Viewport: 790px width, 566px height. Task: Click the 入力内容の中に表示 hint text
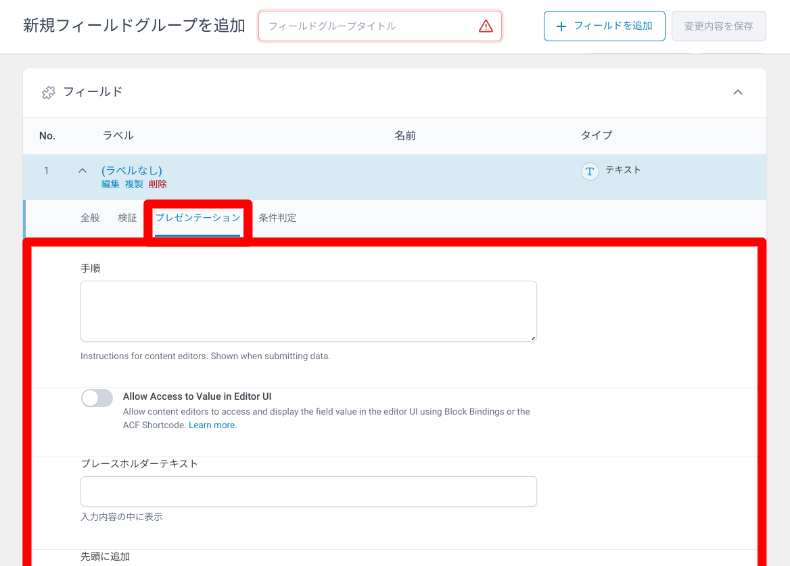point(121,517)
